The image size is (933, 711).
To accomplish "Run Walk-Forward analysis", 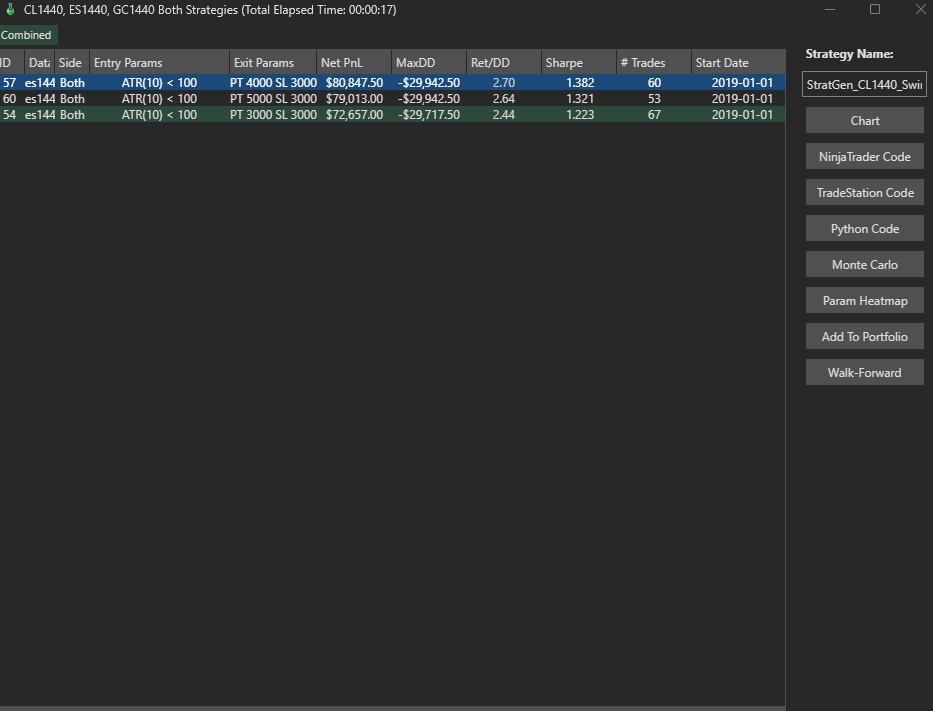I will coord(865,372).
